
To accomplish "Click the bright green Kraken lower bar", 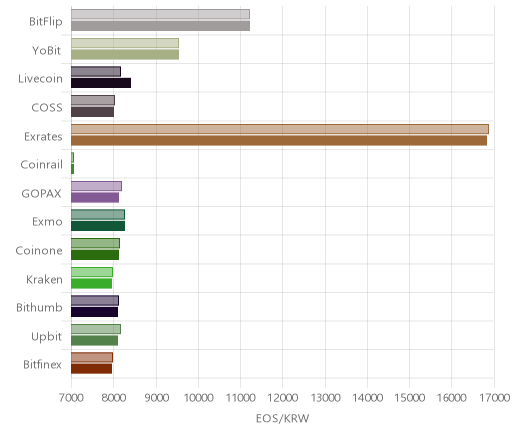I will [91, 284].
